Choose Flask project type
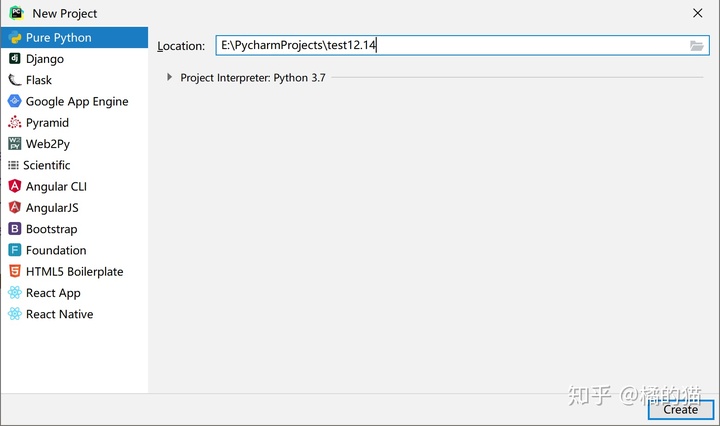Image resolution: width=720 pixels, height=426 pixels. 74,80
